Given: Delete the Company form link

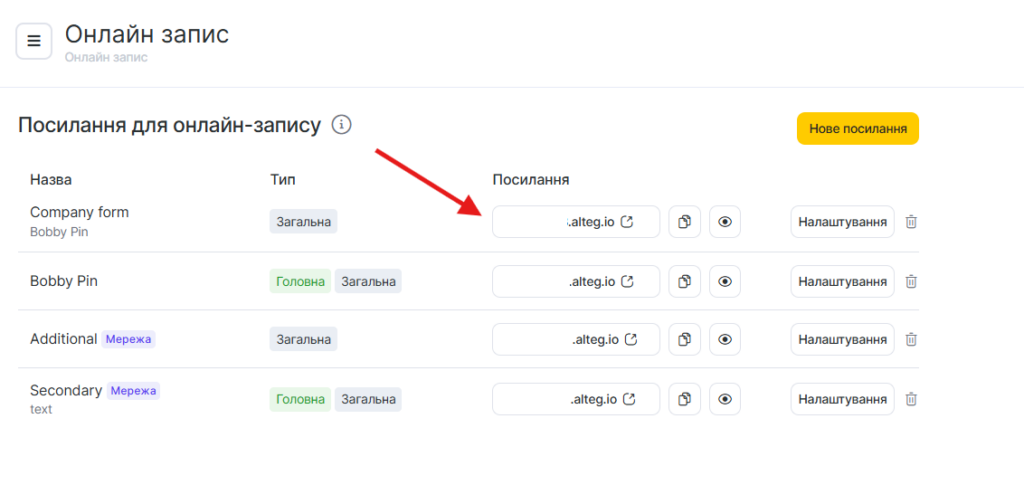Looking at the screenshot, I should [x=911, y=222].
